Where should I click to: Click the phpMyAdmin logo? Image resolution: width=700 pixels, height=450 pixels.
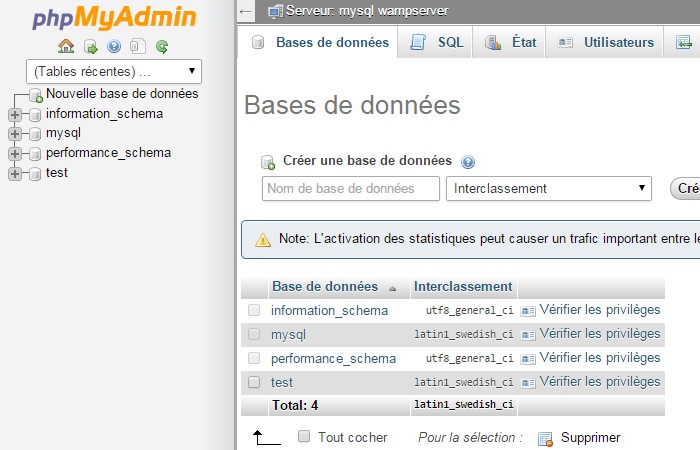coord(114,17)
